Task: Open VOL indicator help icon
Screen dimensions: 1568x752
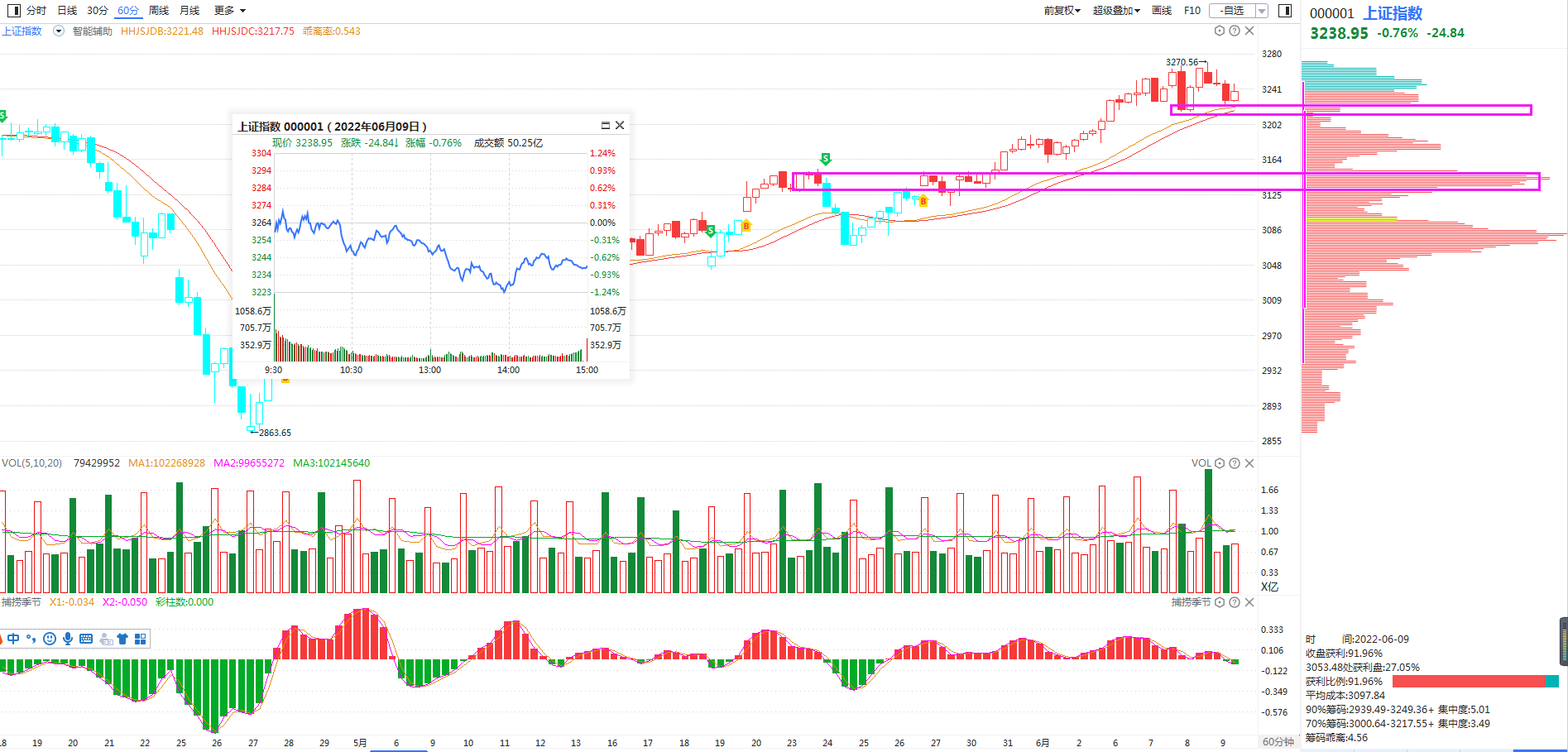Action: pos(1235,463)
